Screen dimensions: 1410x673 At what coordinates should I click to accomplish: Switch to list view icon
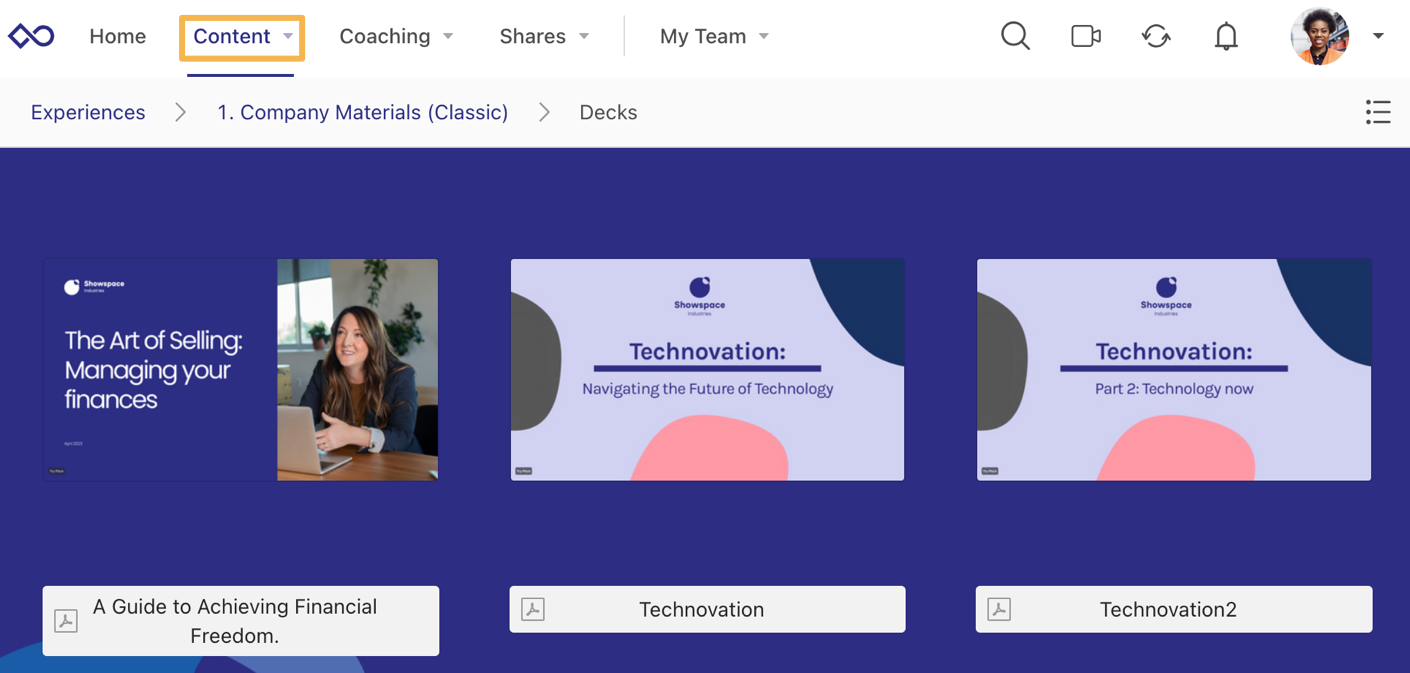(x=1378, y=112)
